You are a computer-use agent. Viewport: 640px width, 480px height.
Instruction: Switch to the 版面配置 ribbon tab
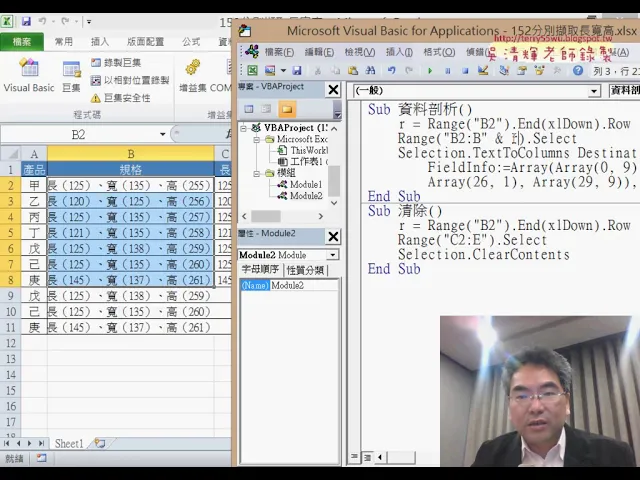145,42
